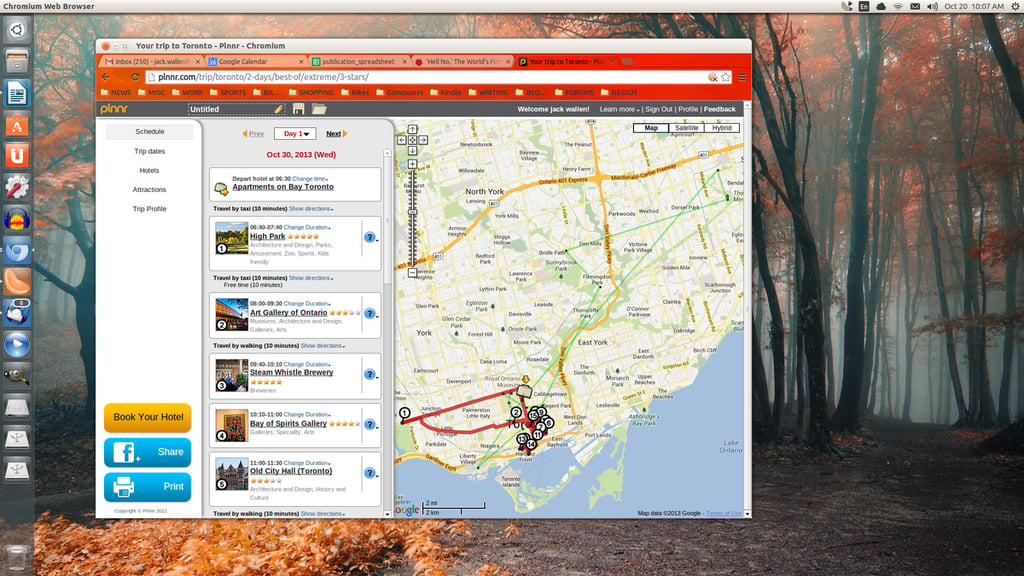Image resolution: width=1024 pixels, height=576 pixels.
Task: Open Audacity from the launcher
Action: pyautogui.click(x=17, y=219)
